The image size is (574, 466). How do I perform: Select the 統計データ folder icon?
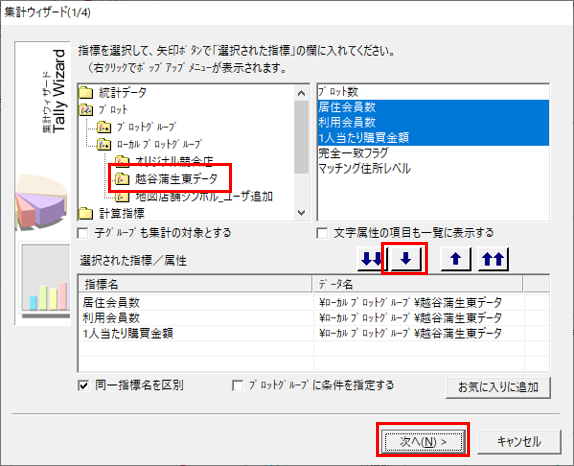tap(86, 93)
